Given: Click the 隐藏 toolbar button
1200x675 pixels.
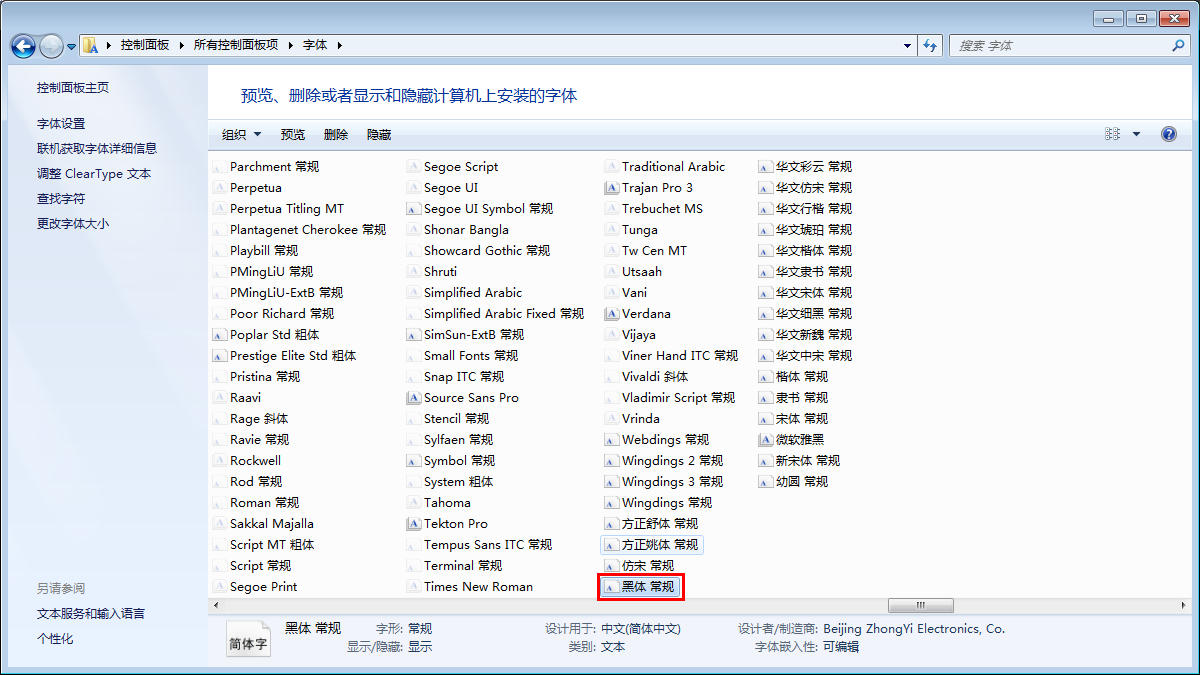Looking at the screenshot, I should (x=379, y=134).
